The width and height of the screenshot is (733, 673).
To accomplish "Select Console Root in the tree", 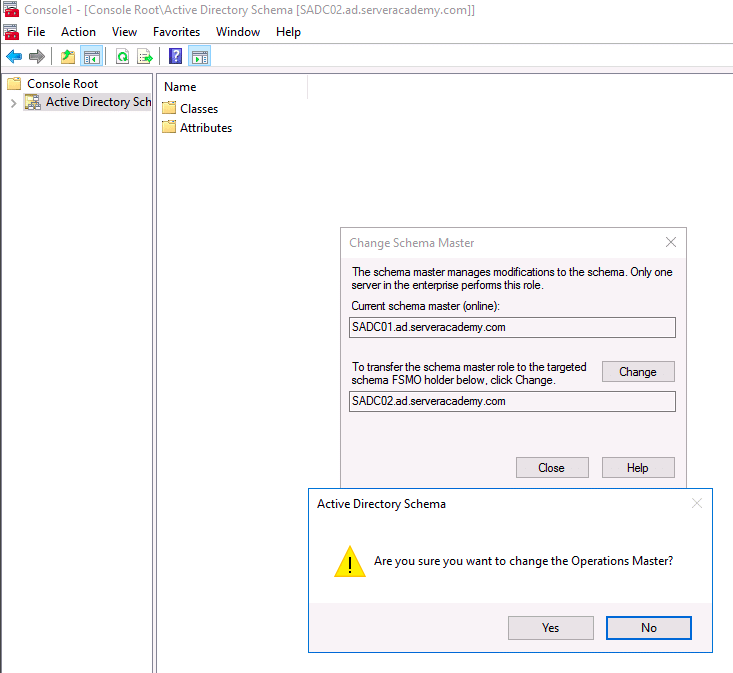I will [62, 84].
